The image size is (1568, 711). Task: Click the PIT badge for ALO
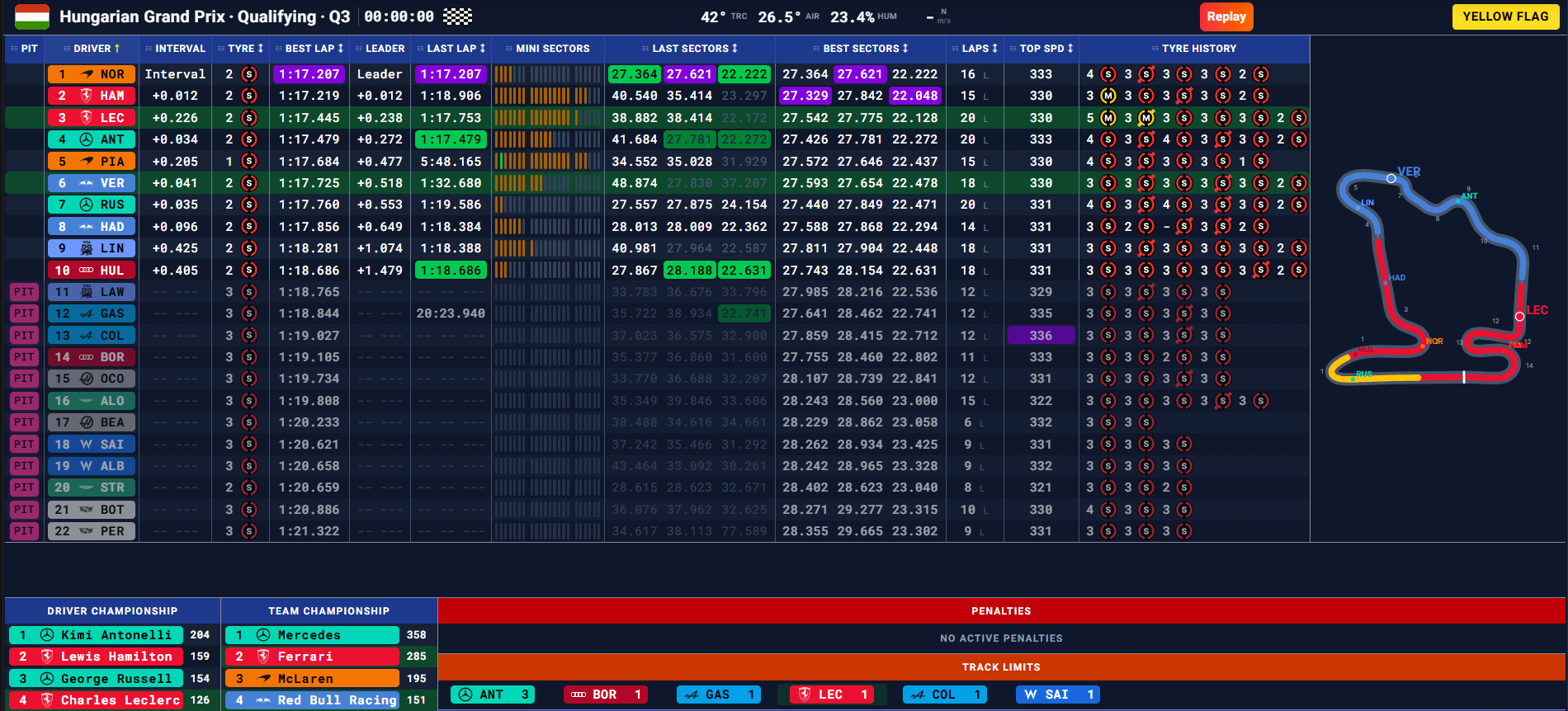24,401
